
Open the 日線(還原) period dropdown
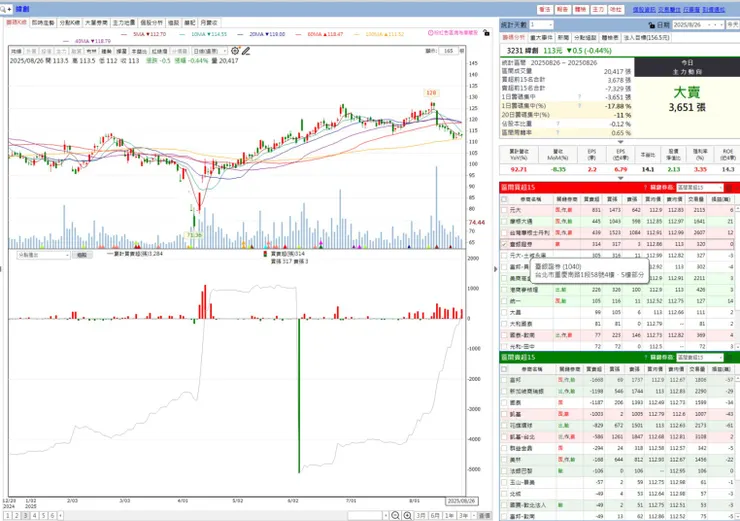[x=210, y=50]
